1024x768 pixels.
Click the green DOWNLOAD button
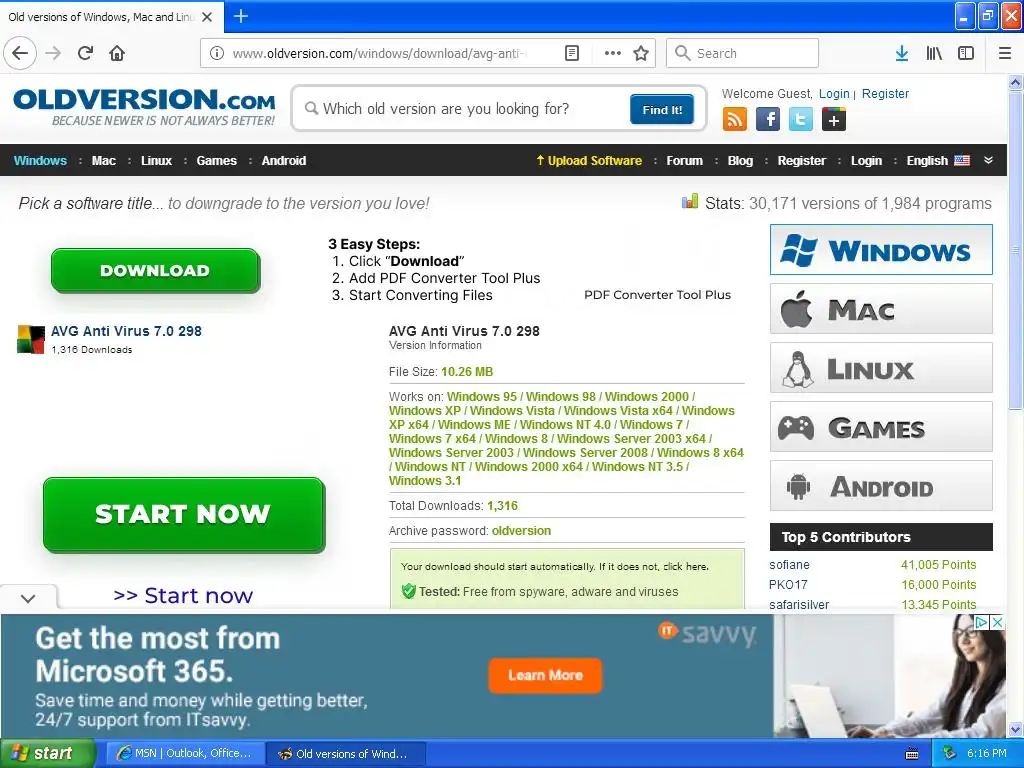[155, 270]
